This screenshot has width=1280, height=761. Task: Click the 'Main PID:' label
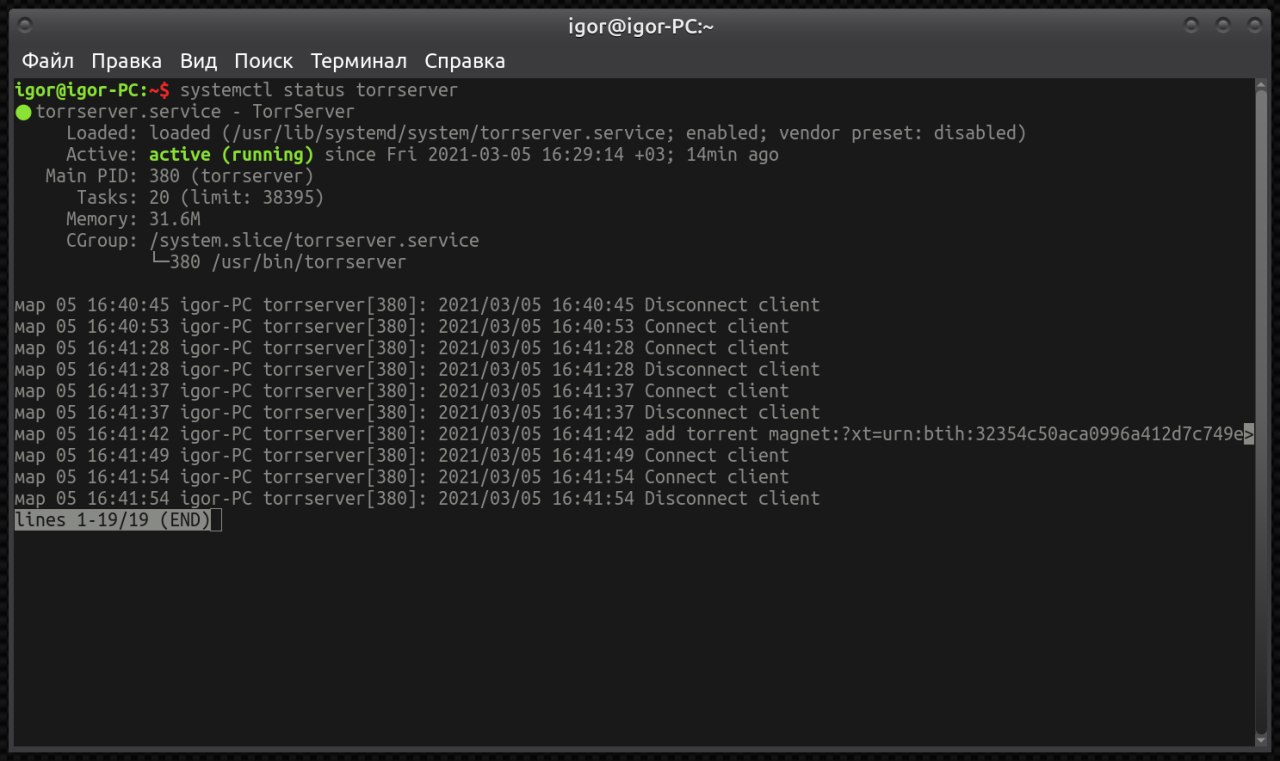[x=92, y=176]
